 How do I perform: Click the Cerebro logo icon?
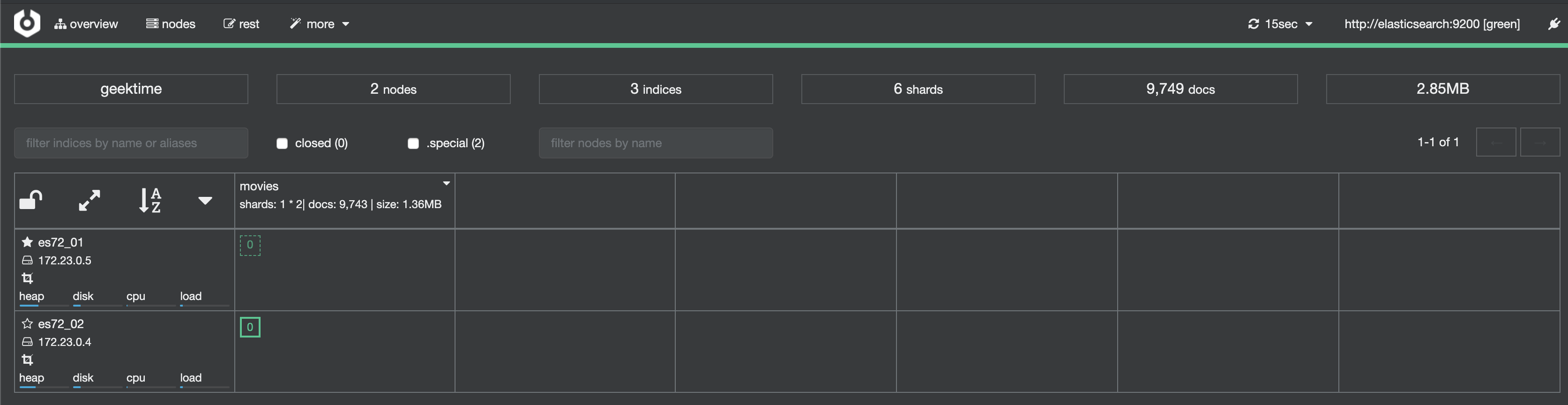point(27,23)
